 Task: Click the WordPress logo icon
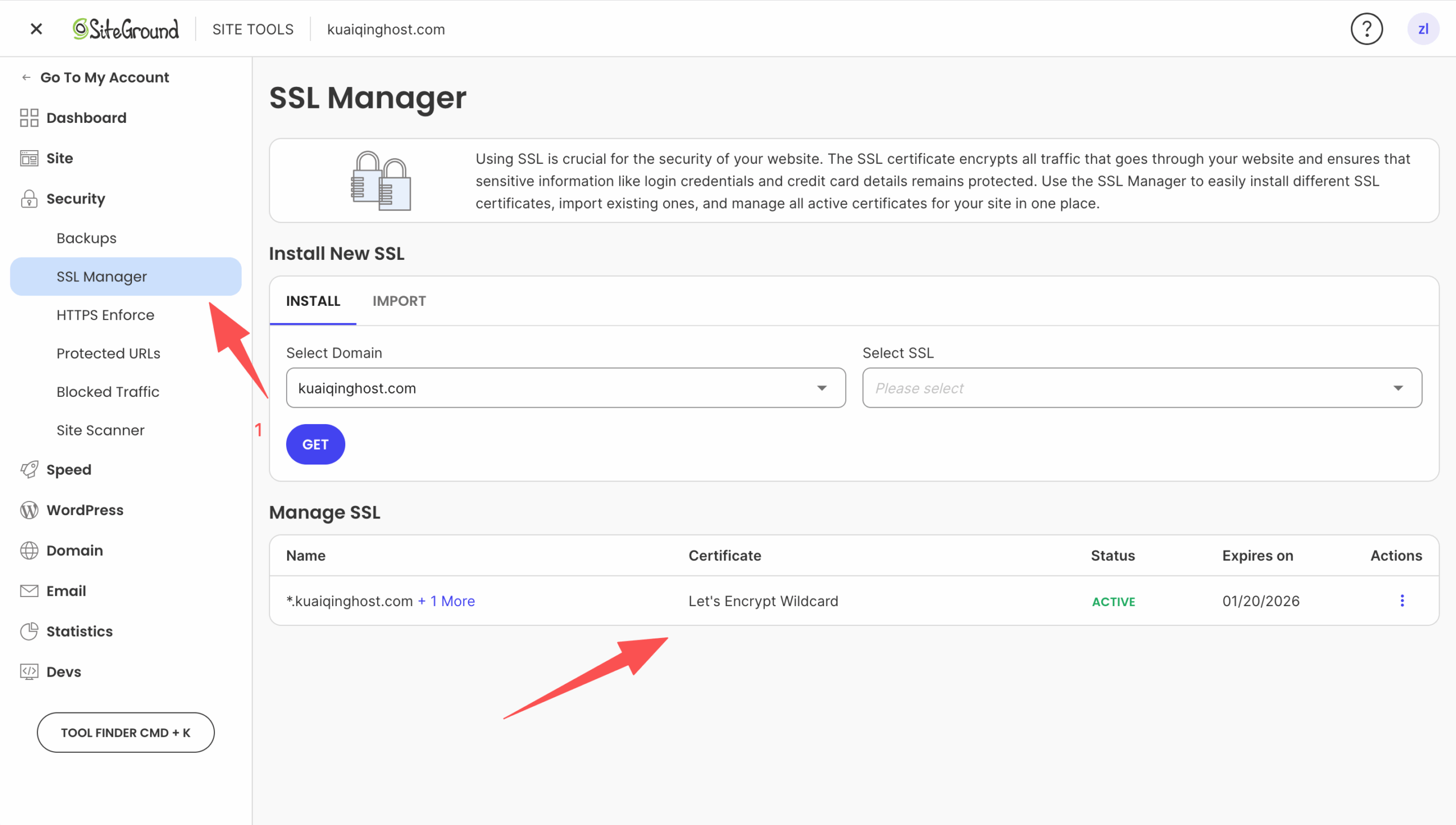(x=29, y=510)
